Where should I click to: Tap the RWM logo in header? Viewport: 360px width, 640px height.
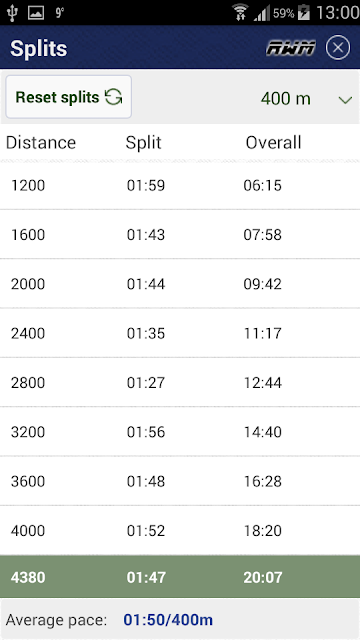[x=291, y=49]
